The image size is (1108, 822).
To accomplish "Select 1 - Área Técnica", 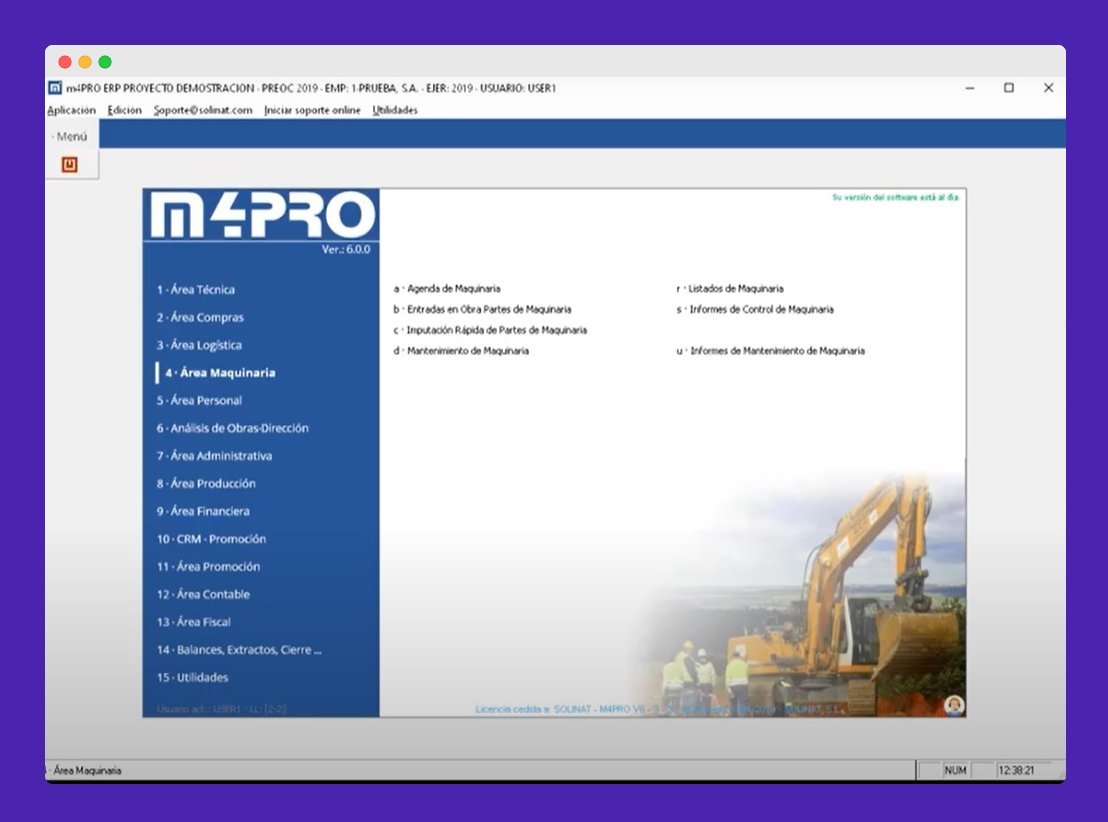I will 196,290.
